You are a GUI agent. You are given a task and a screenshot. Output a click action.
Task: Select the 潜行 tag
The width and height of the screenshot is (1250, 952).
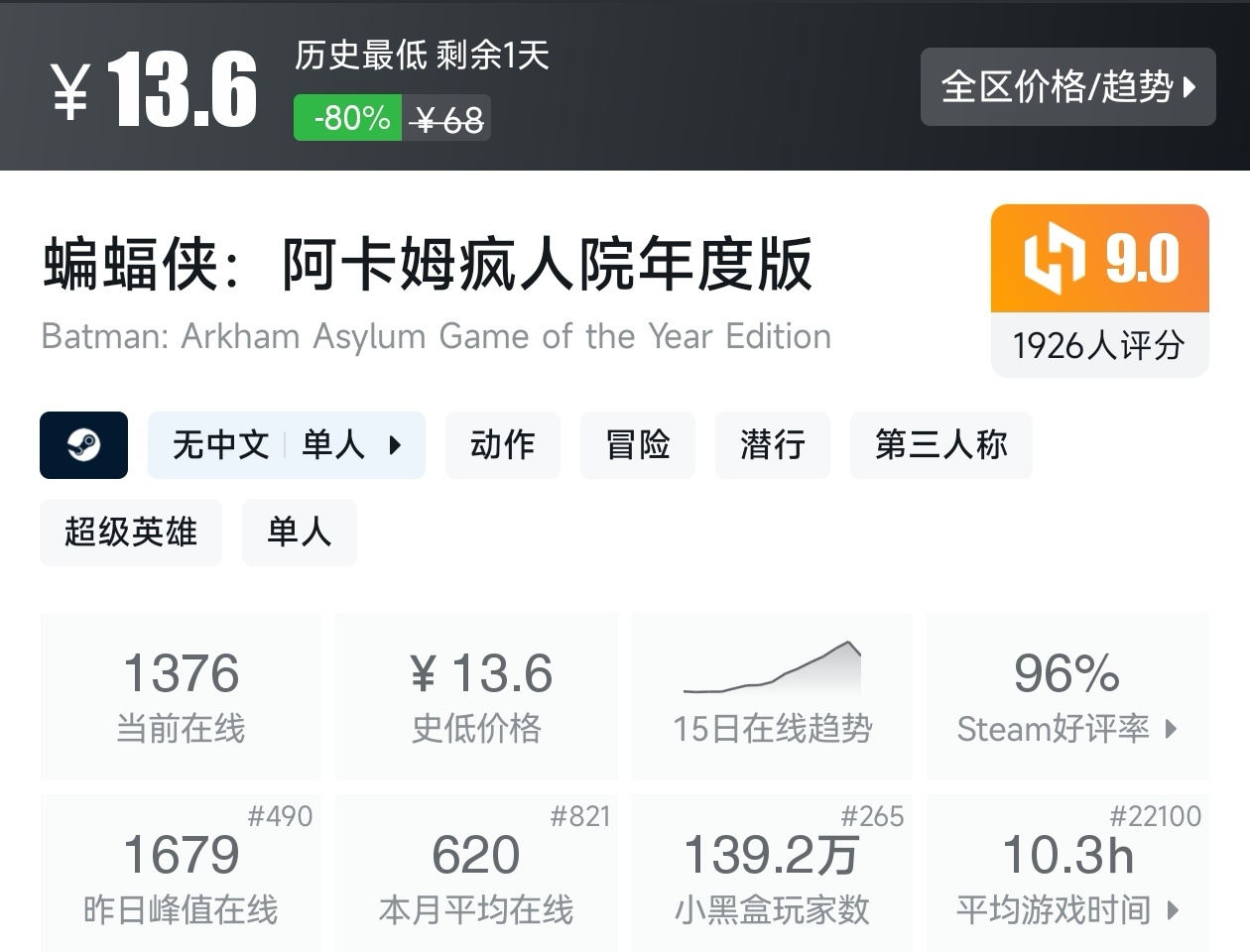click(x=772, y=445)
